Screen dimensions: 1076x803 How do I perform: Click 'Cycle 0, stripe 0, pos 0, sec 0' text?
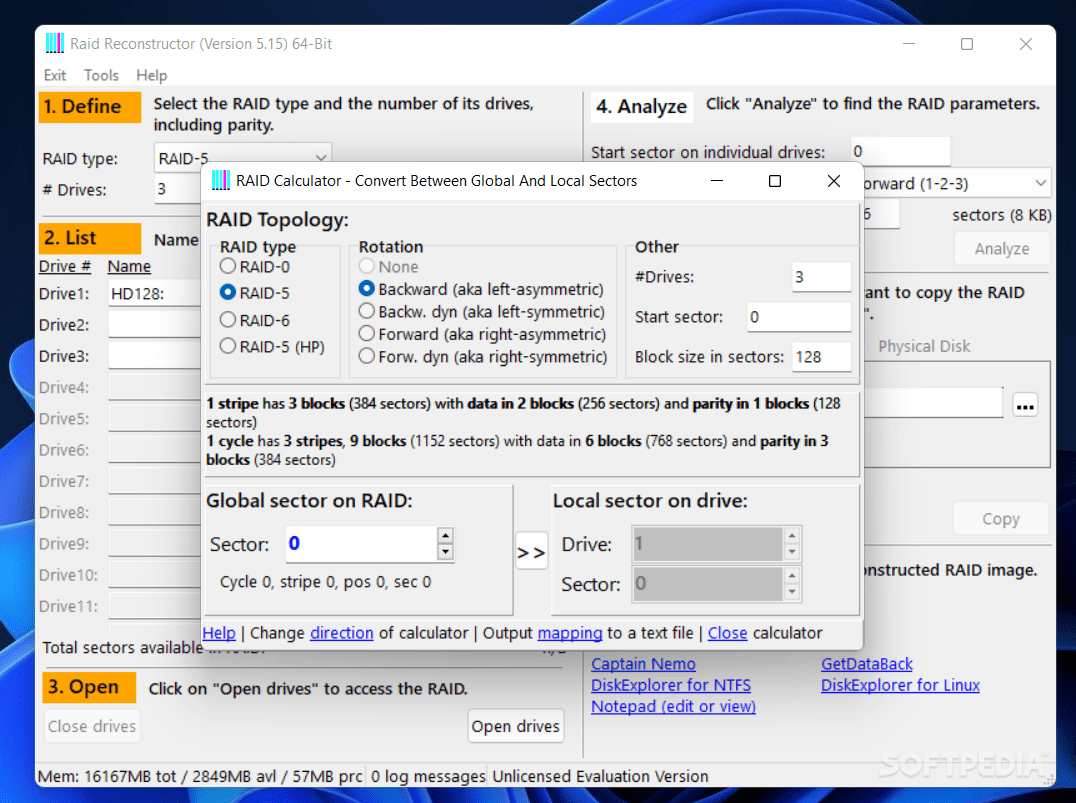325,582
